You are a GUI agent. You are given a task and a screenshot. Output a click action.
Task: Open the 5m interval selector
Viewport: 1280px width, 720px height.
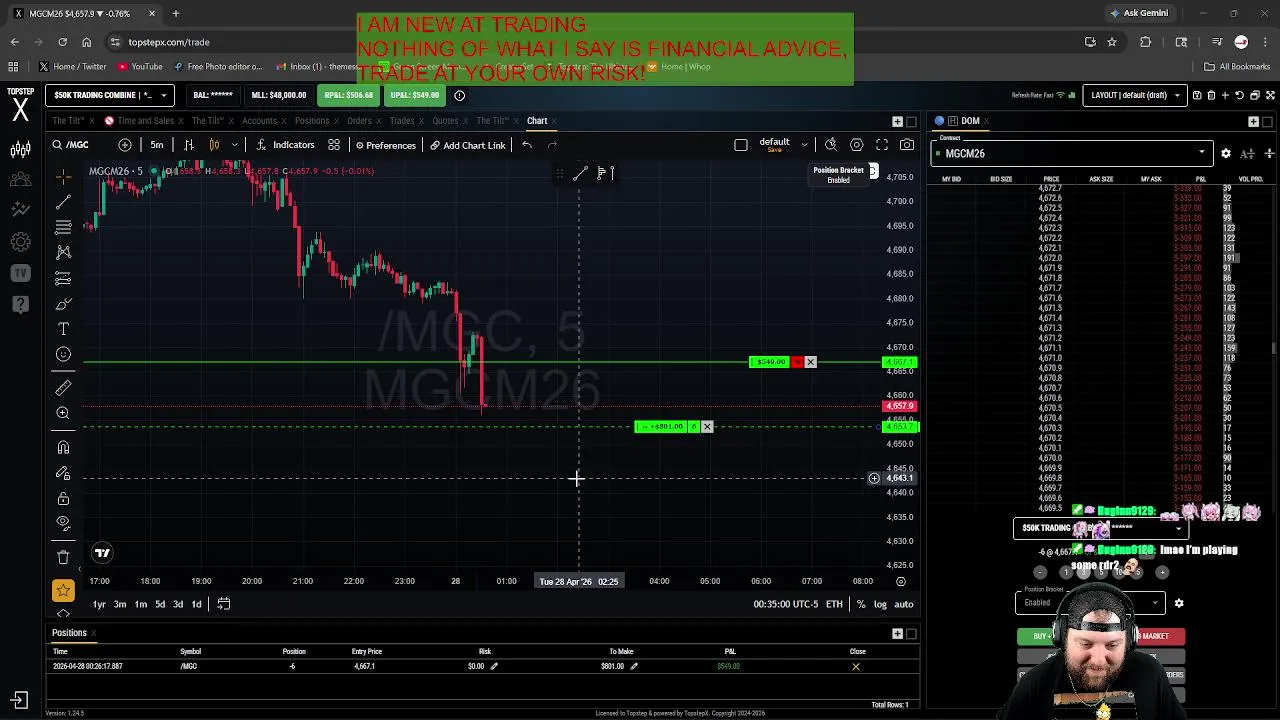click(x=157, y=145)
